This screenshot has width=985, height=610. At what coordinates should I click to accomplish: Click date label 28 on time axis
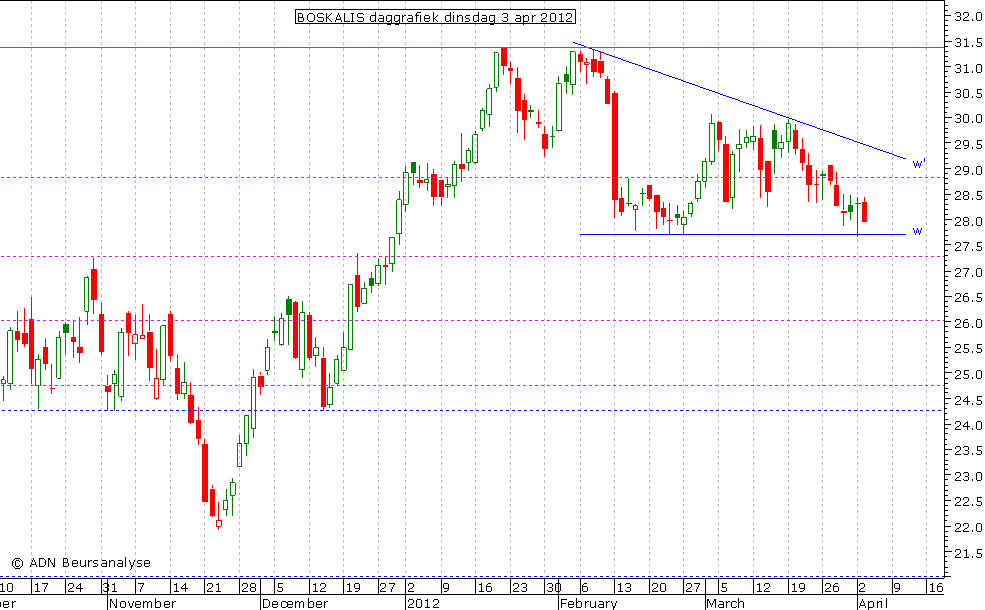(249, 588)
